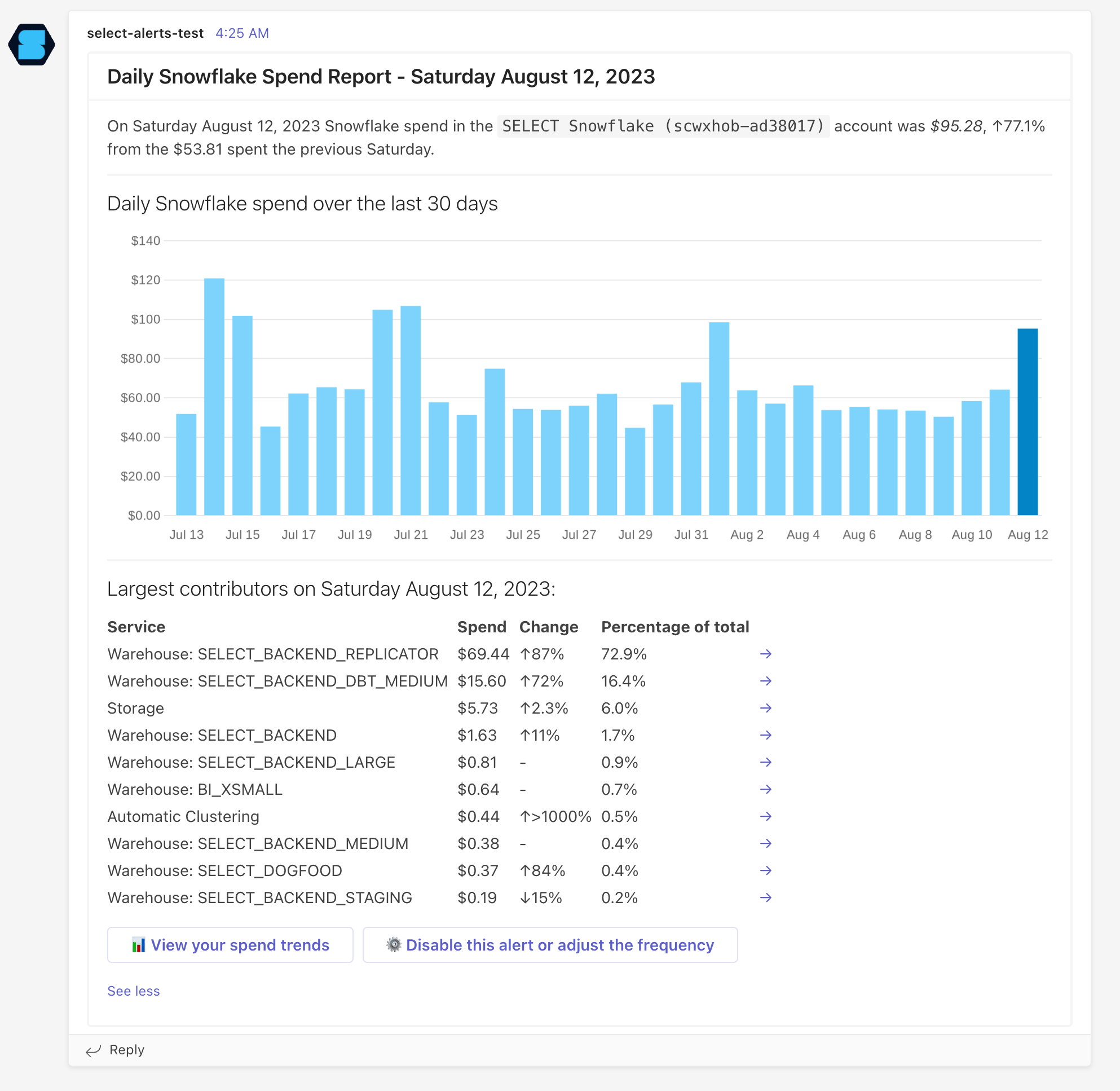The width and height of the screenshot is (1120, 1091).
Task: Click the $140 y-axis label
Action: point(145,241)
